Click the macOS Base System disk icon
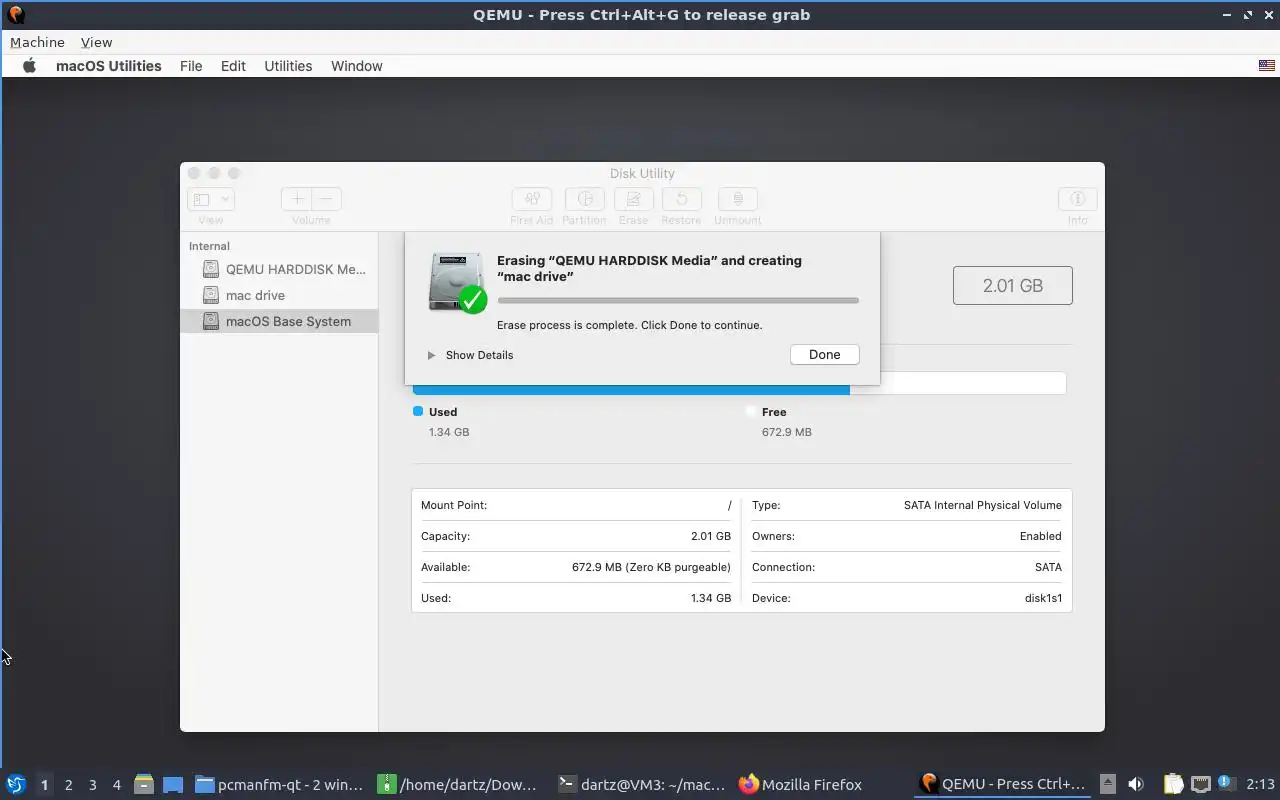This screenshot has height=800, width=1280. (x=210, y=321)
